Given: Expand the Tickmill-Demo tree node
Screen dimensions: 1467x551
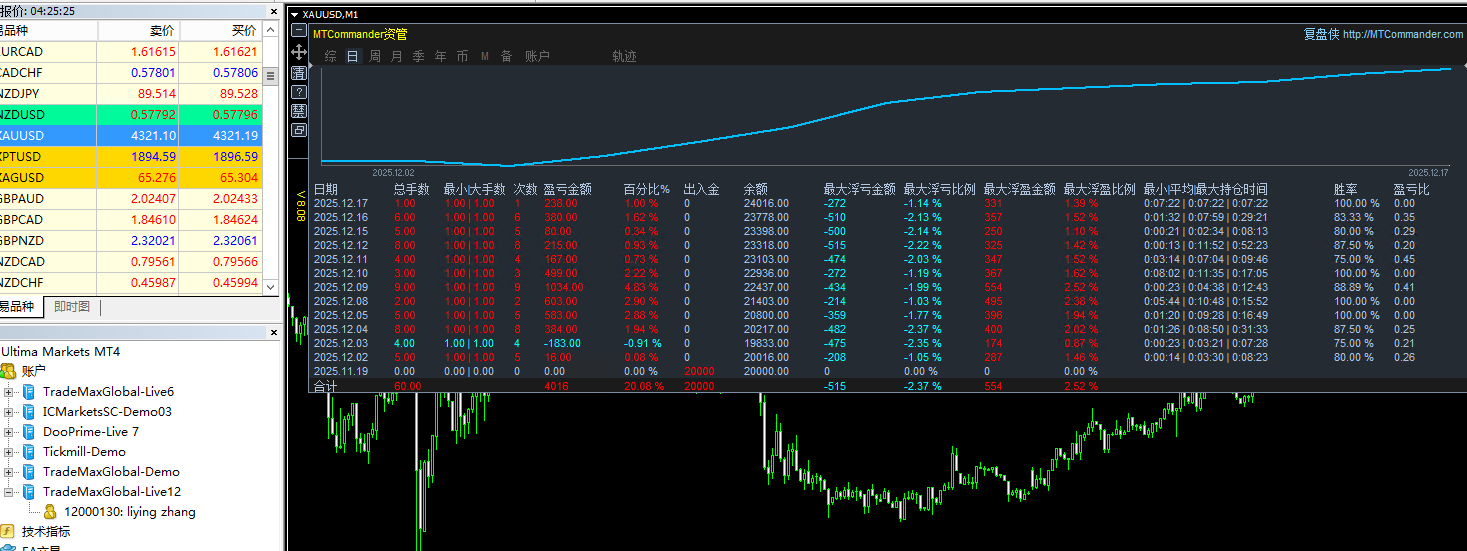Looking at the screenshot, I should click(x=9, y=451).
